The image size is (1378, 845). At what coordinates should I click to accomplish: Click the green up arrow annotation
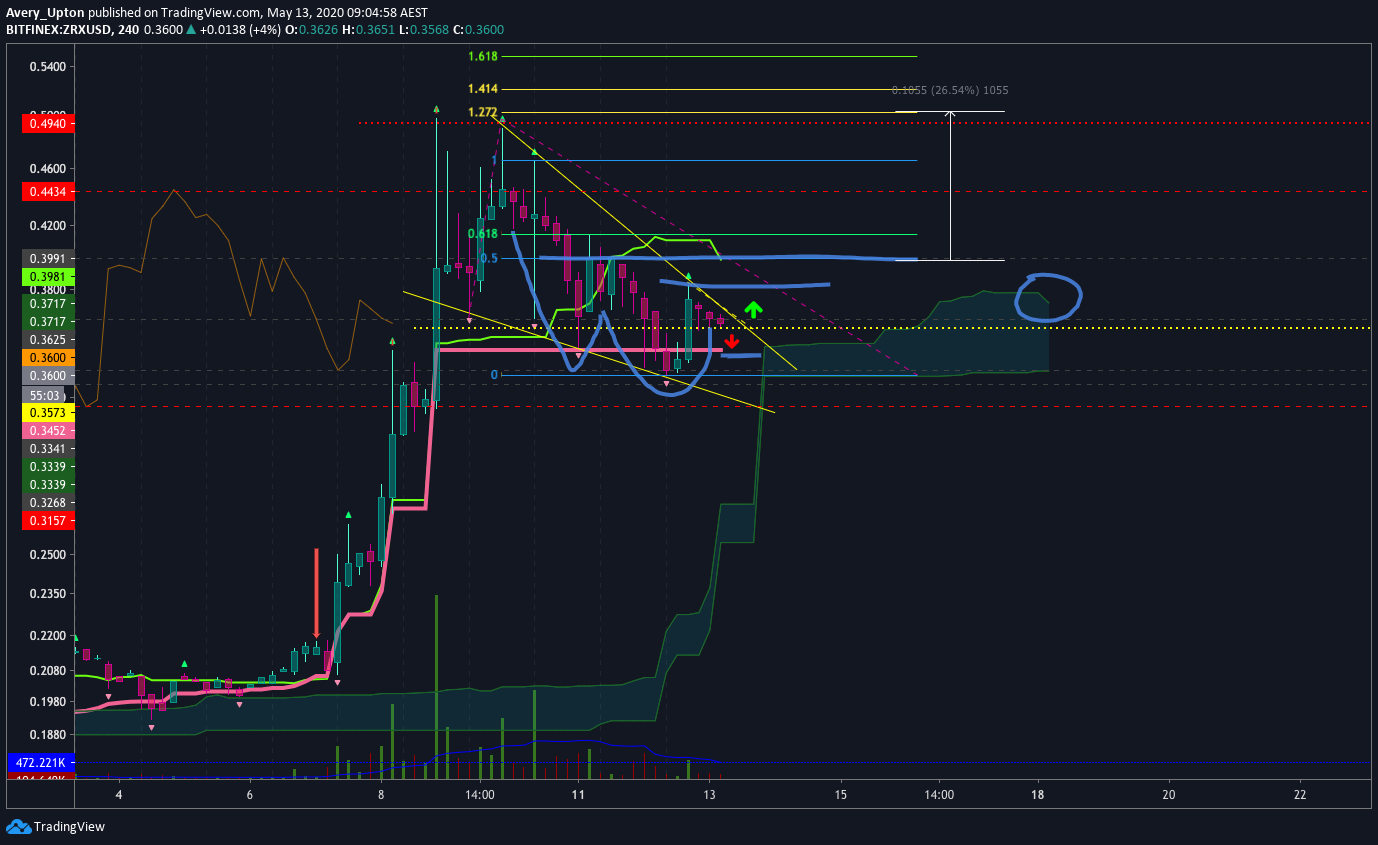753,310
